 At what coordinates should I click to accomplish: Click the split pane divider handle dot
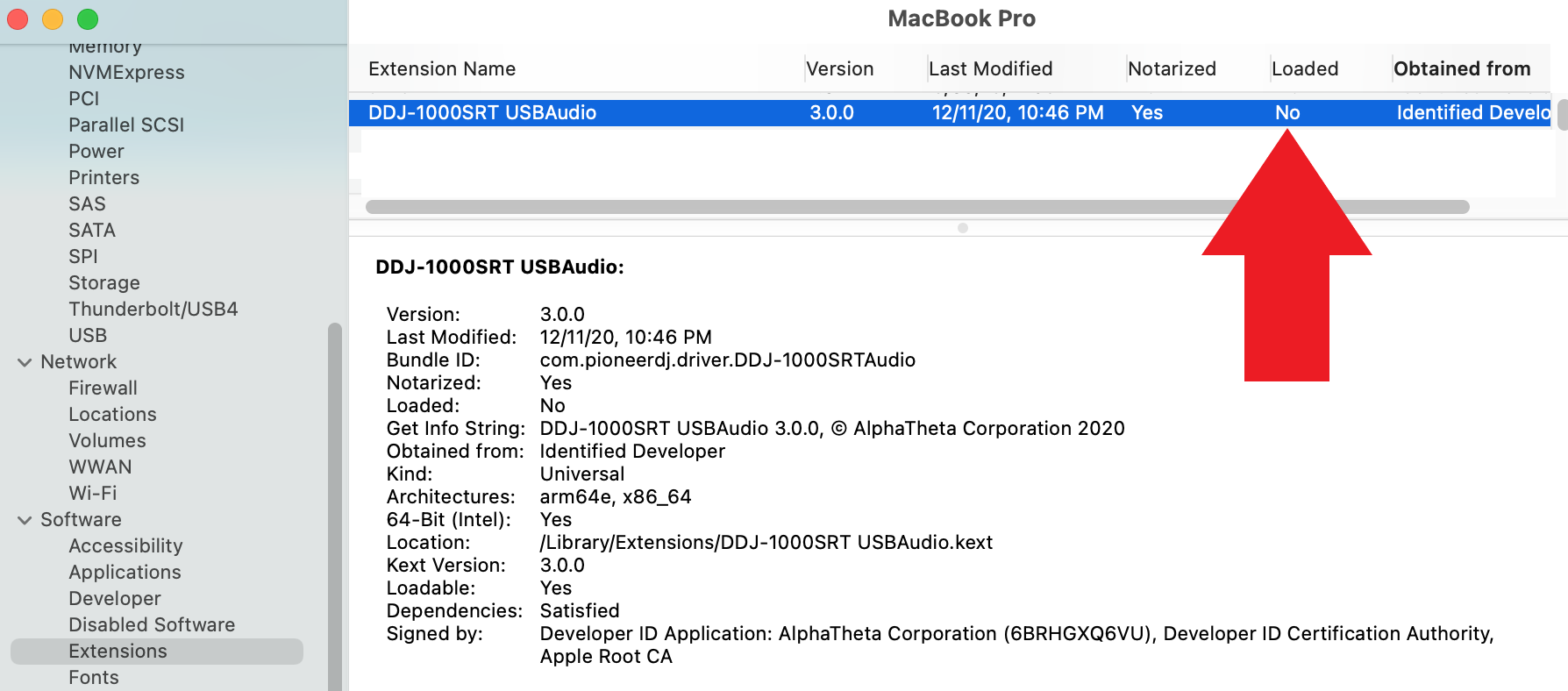tap(963, 228)
